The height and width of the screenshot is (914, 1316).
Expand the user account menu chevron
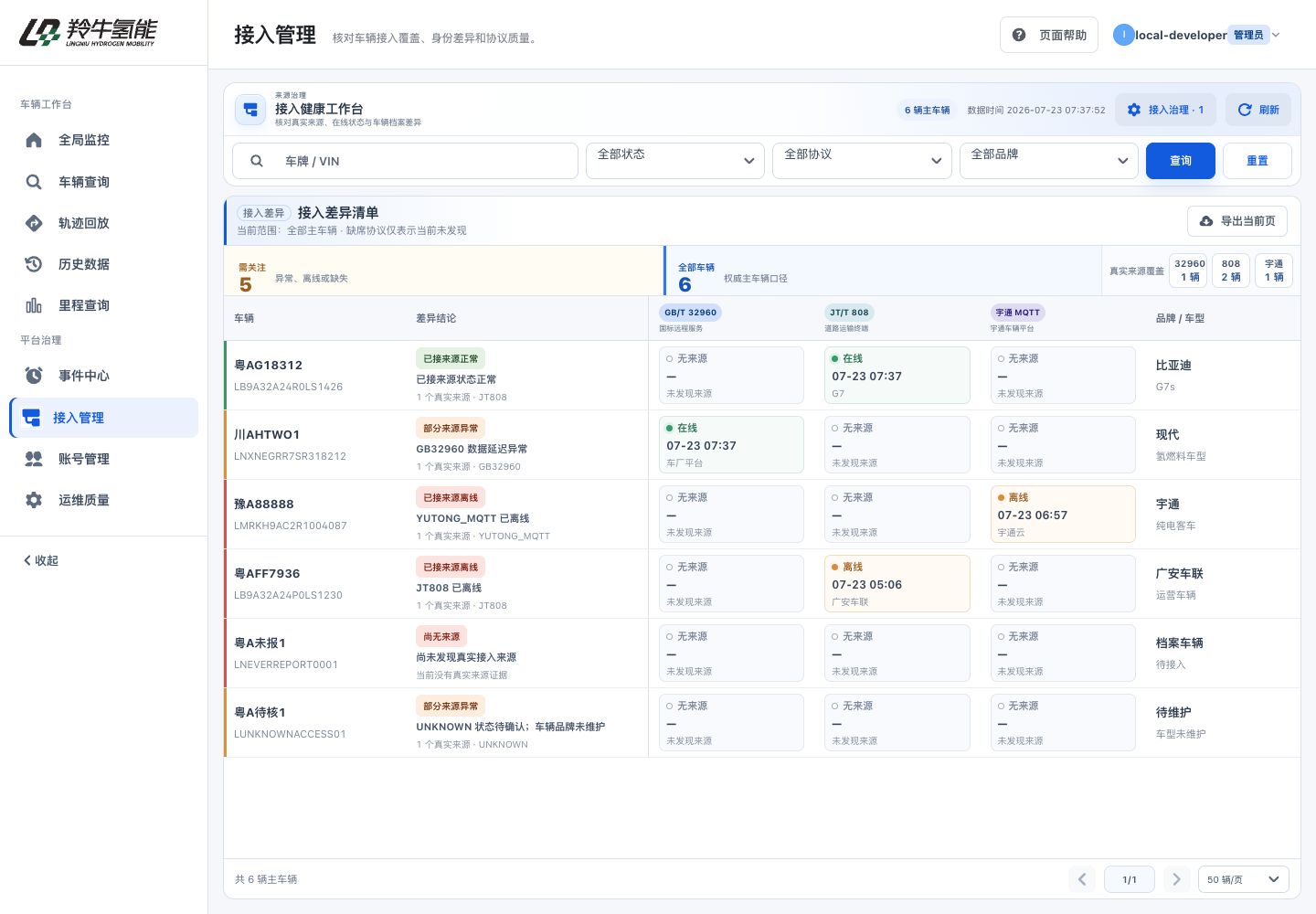1277,35
